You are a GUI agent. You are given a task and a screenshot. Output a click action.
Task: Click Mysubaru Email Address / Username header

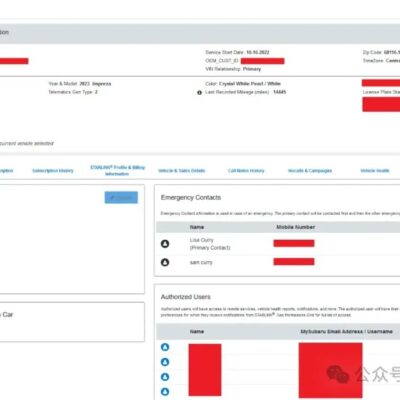[x=347, y=332]
